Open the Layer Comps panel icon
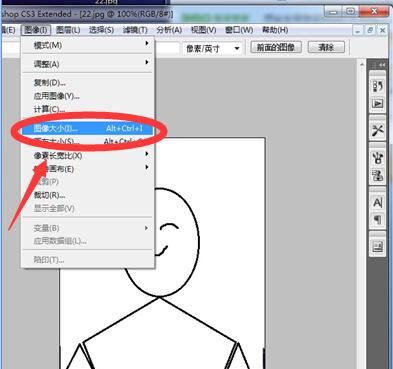 click(x=378, y=247)
